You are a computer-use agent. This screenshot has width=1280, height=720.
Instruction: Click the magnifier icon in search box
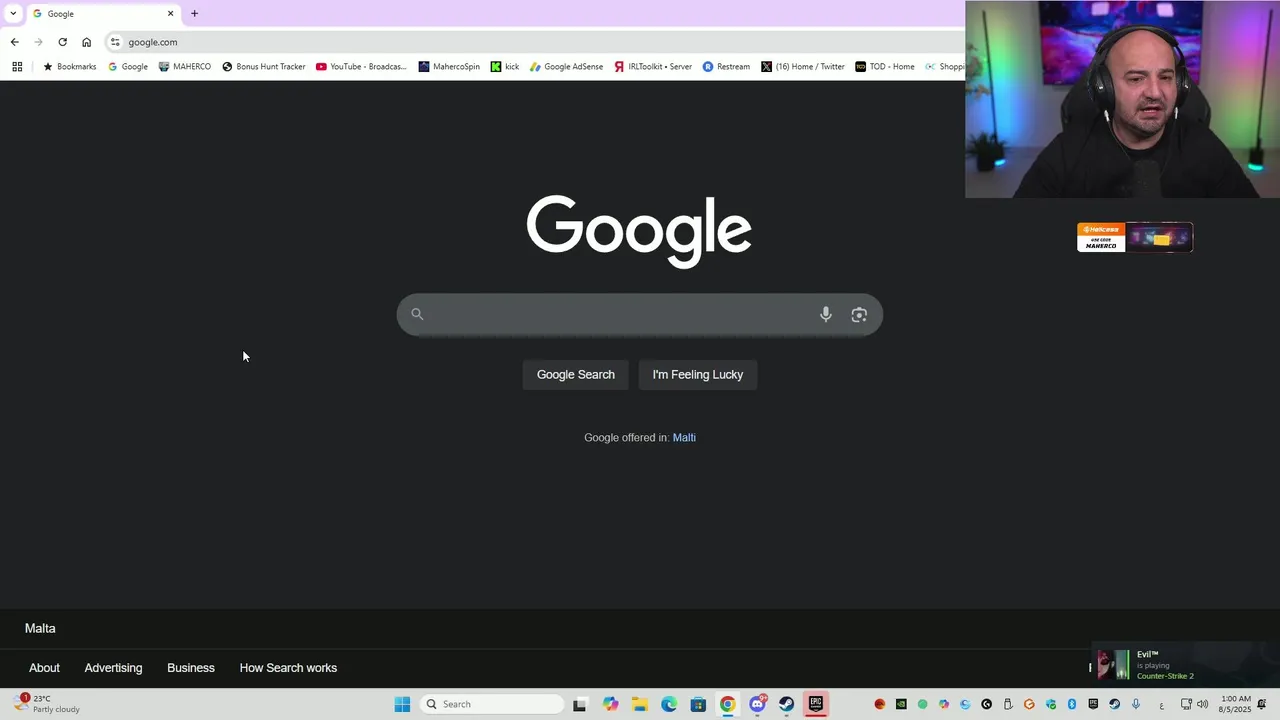[417, 315]
